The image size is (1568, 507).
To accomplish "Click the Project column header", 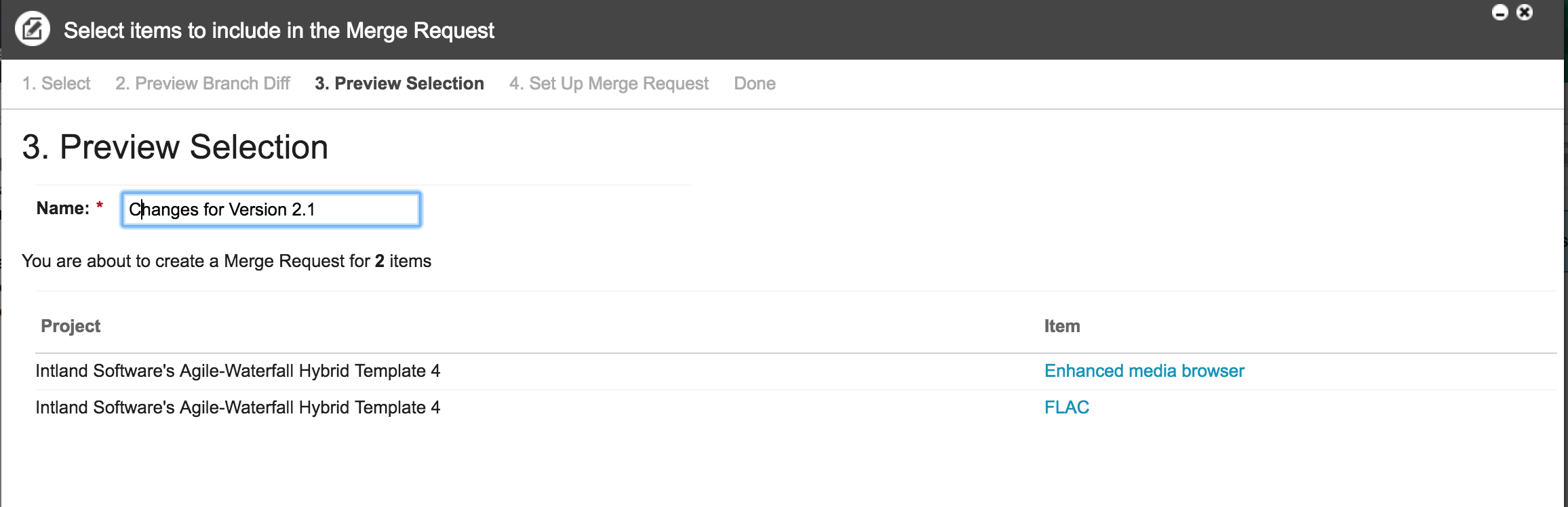I will point(71,326).
